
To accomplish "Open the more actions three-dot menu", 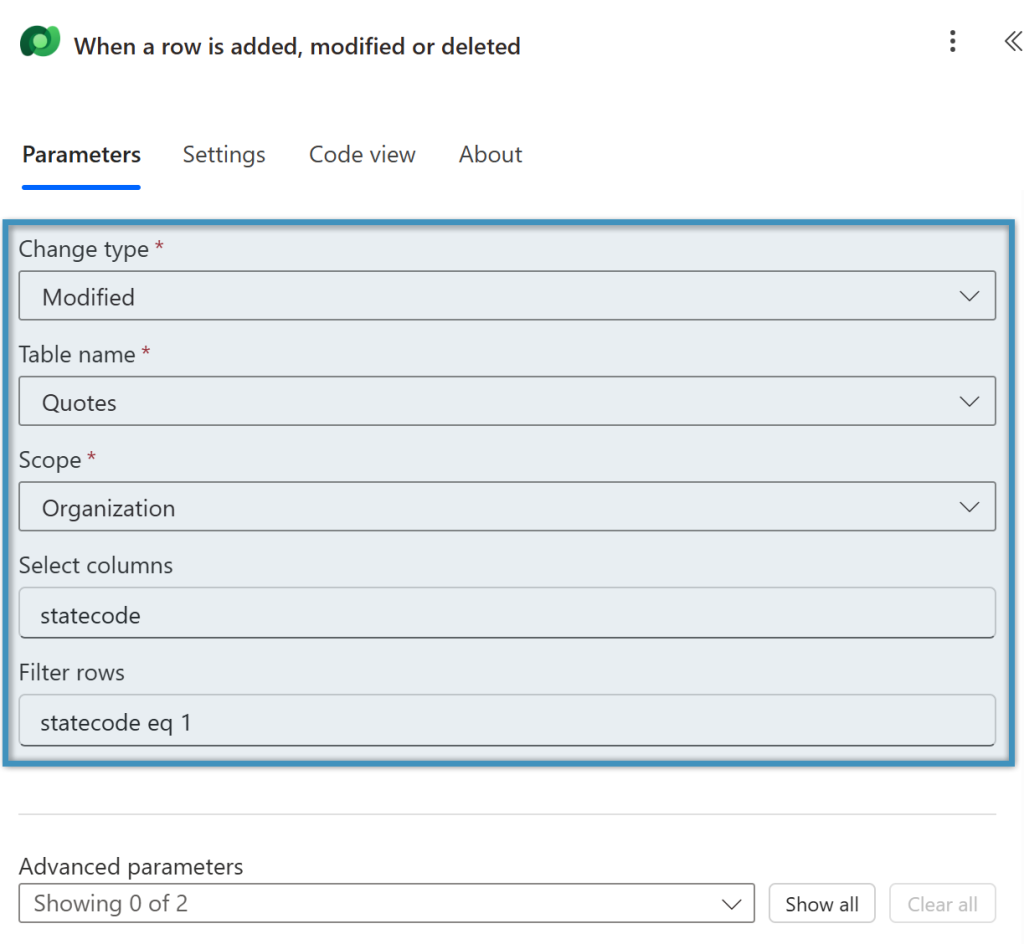I will [952, 41].
